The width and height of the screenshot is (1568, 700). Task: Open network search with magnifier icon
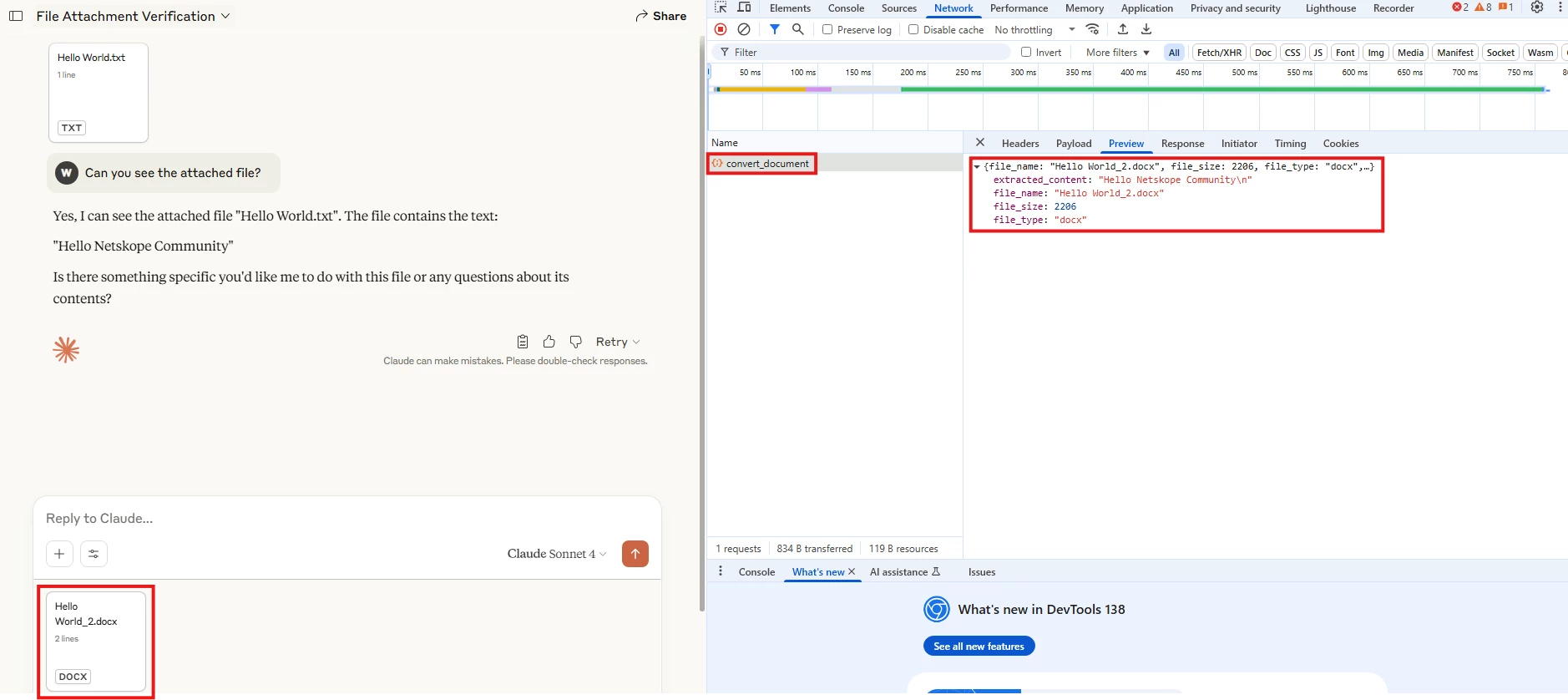(798, 29)
